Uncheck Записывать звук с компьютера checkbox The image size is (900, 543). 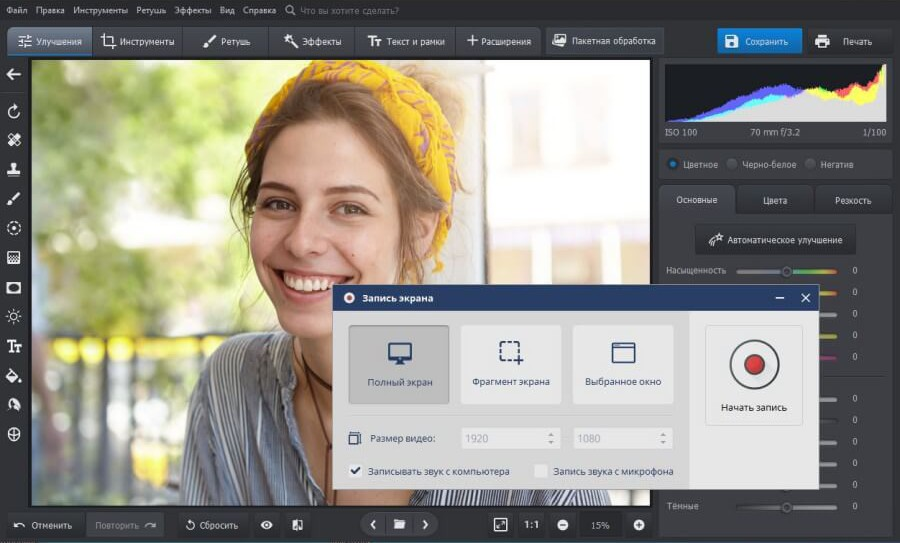point(356,471)
